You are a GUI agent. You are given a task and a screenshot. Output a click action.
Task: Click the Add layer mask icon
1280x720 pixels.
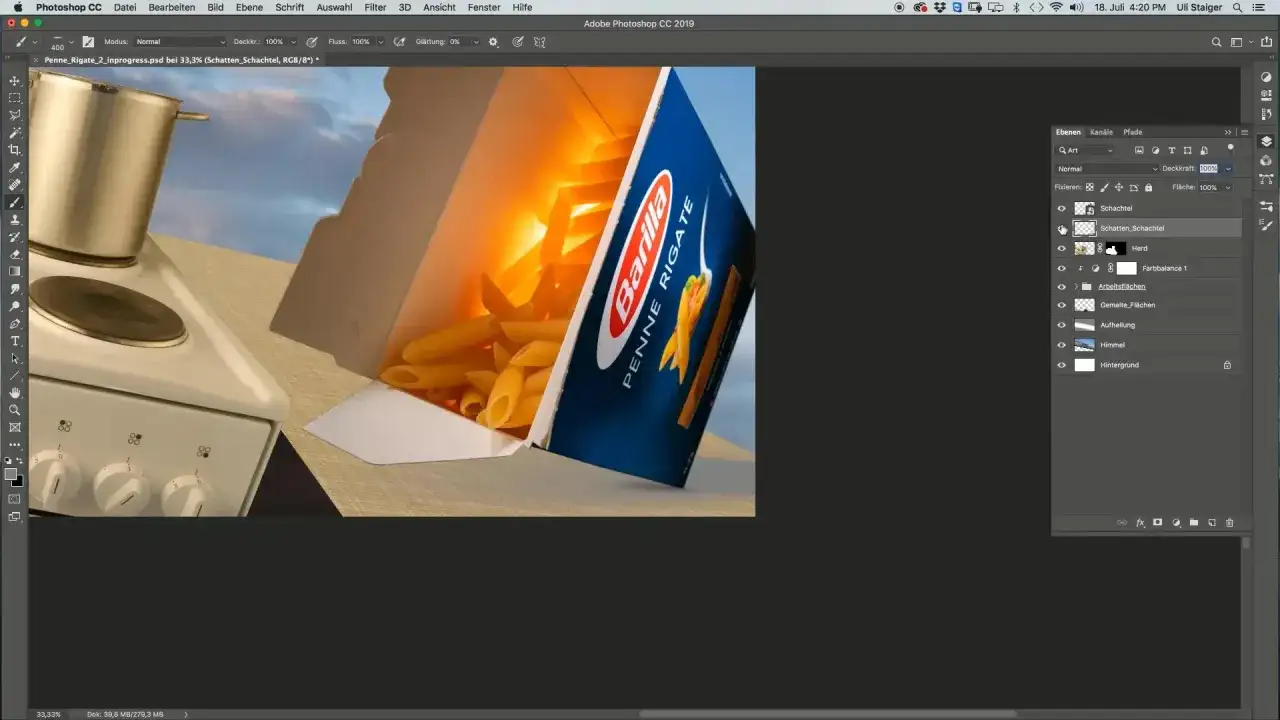pyautogui.click(x=1157, y=522)
